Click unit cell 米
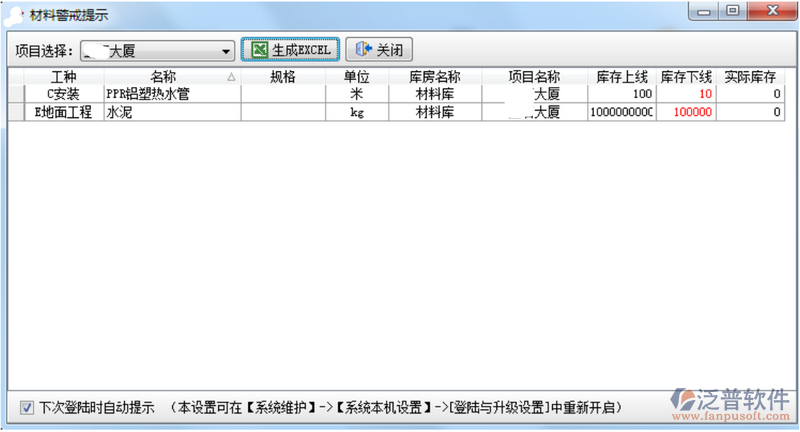The image size is (800, 432). (x=357, y=94)
